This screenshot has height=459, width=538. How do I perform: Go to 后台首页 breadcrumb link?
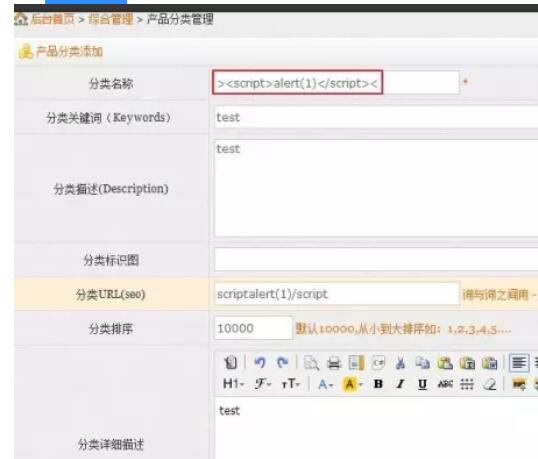(52, 19)
